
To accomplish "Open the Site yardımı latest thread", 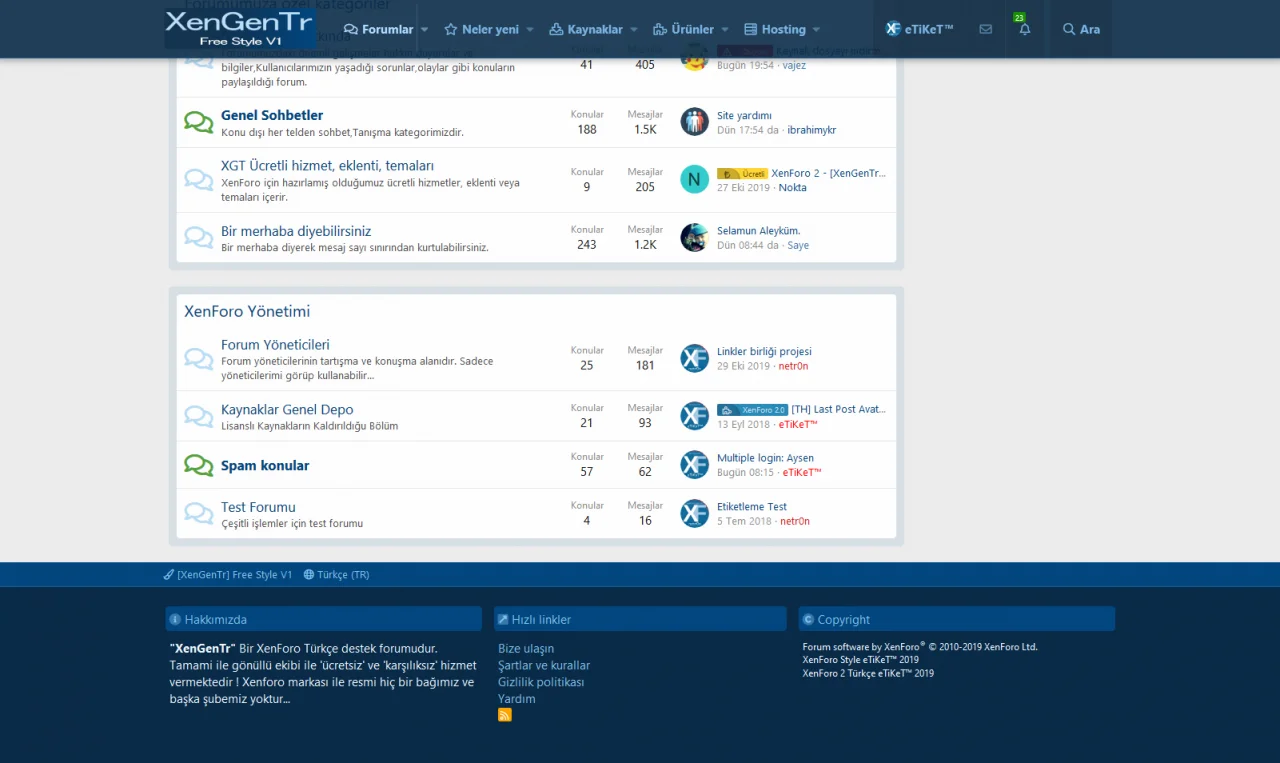I will tap(744, 116).
